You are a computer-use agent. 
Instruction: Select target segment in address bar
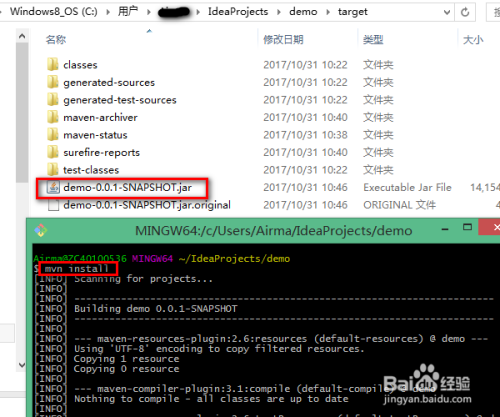click(352, 12)
